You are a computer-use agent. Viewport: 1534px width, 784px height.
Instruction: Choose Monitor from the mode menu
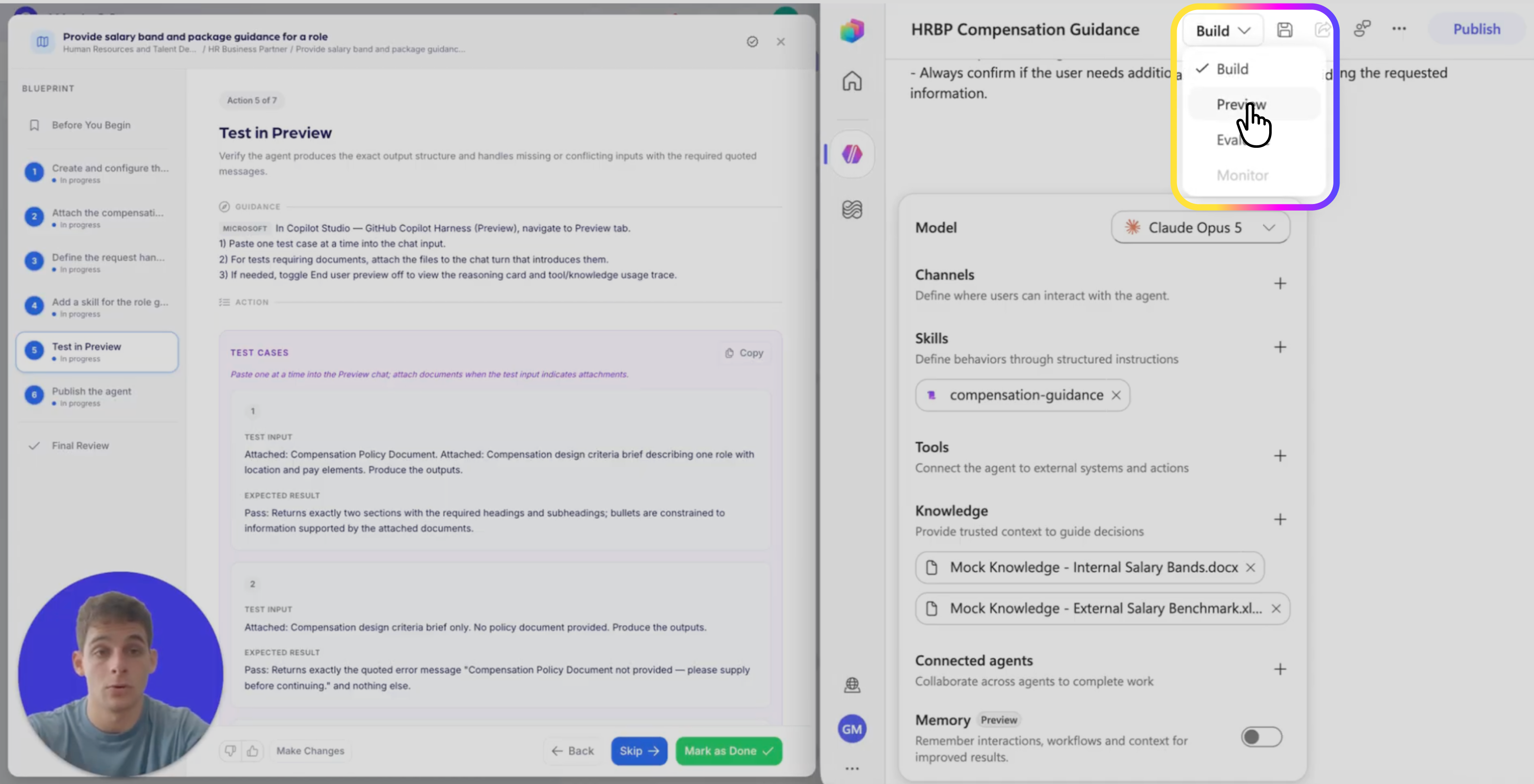click(1253, 175)
